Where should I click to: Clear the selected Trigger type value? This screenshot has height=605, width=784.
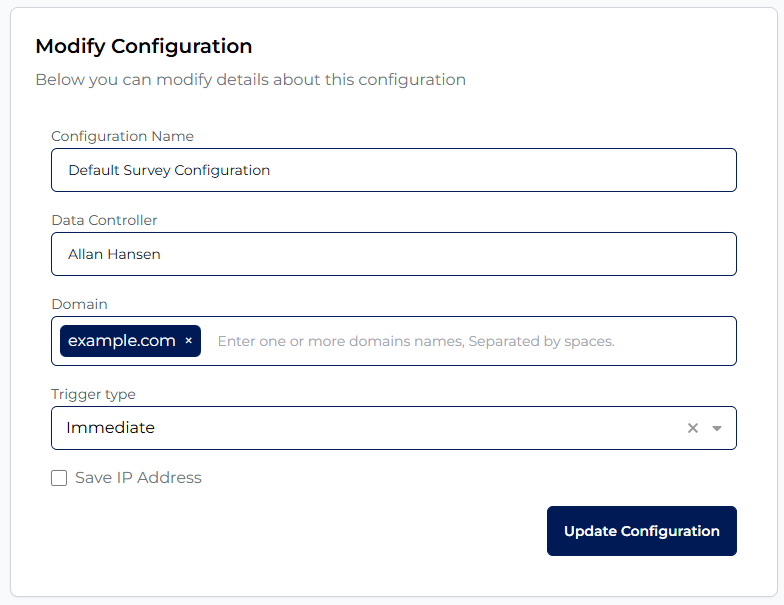692,428
